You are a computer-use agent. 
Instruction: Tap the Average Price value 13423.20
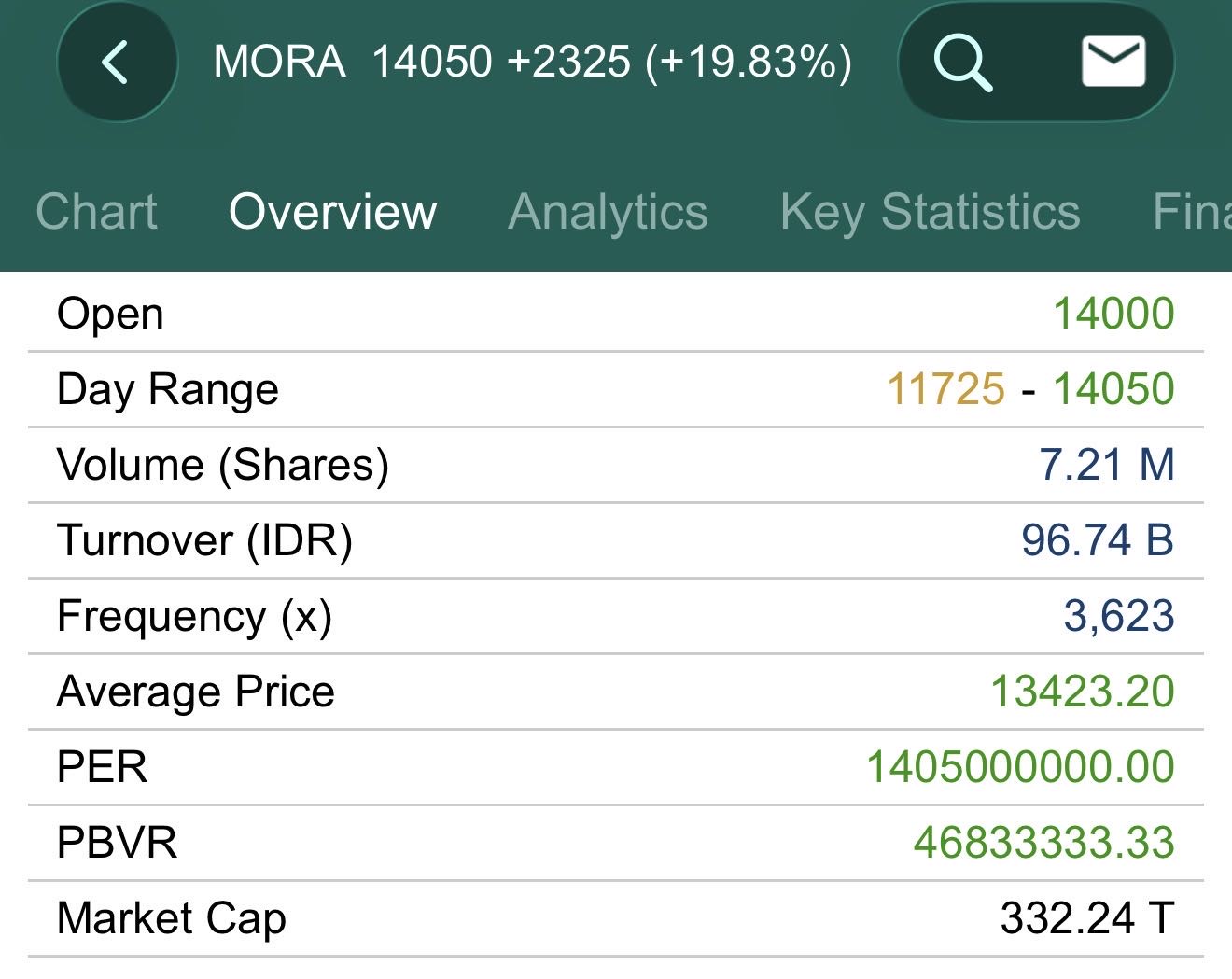[1082, 692]
